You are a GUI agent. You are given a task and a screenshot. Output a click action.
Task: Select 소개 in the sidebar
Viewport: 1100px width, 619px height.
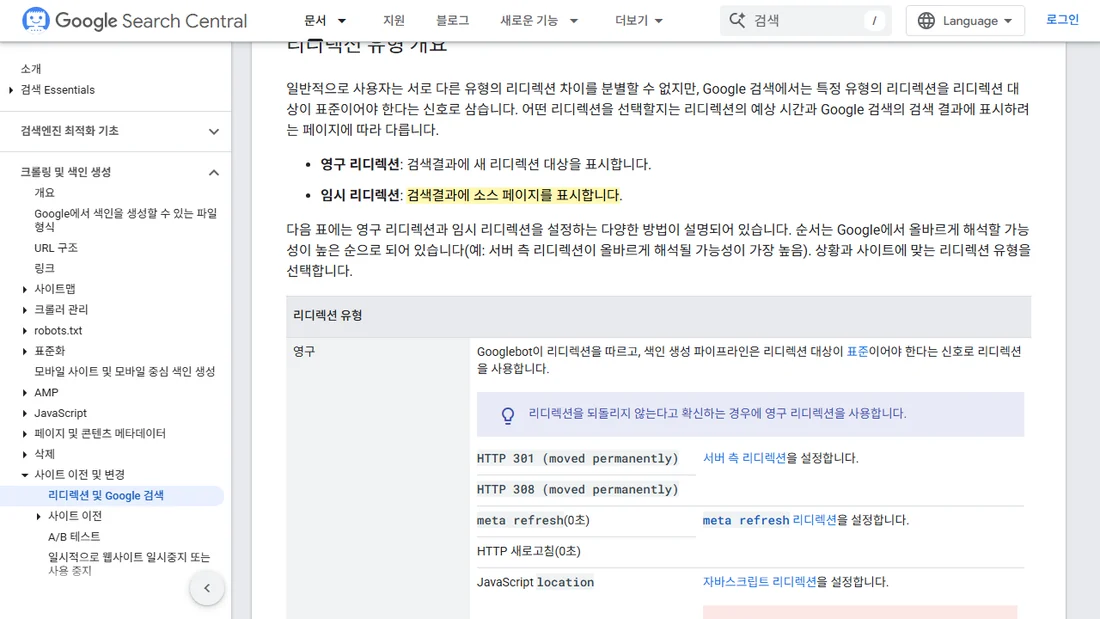[x=31, y=69]
